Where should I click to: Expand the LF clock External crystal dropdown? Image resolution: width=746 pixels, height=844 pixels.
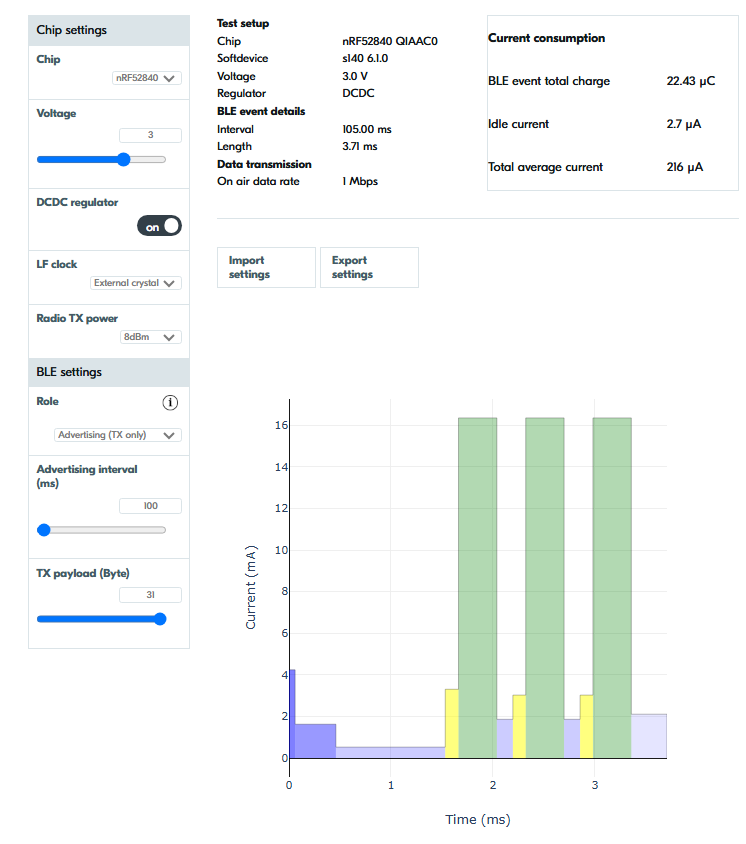[x=136, y=283]
